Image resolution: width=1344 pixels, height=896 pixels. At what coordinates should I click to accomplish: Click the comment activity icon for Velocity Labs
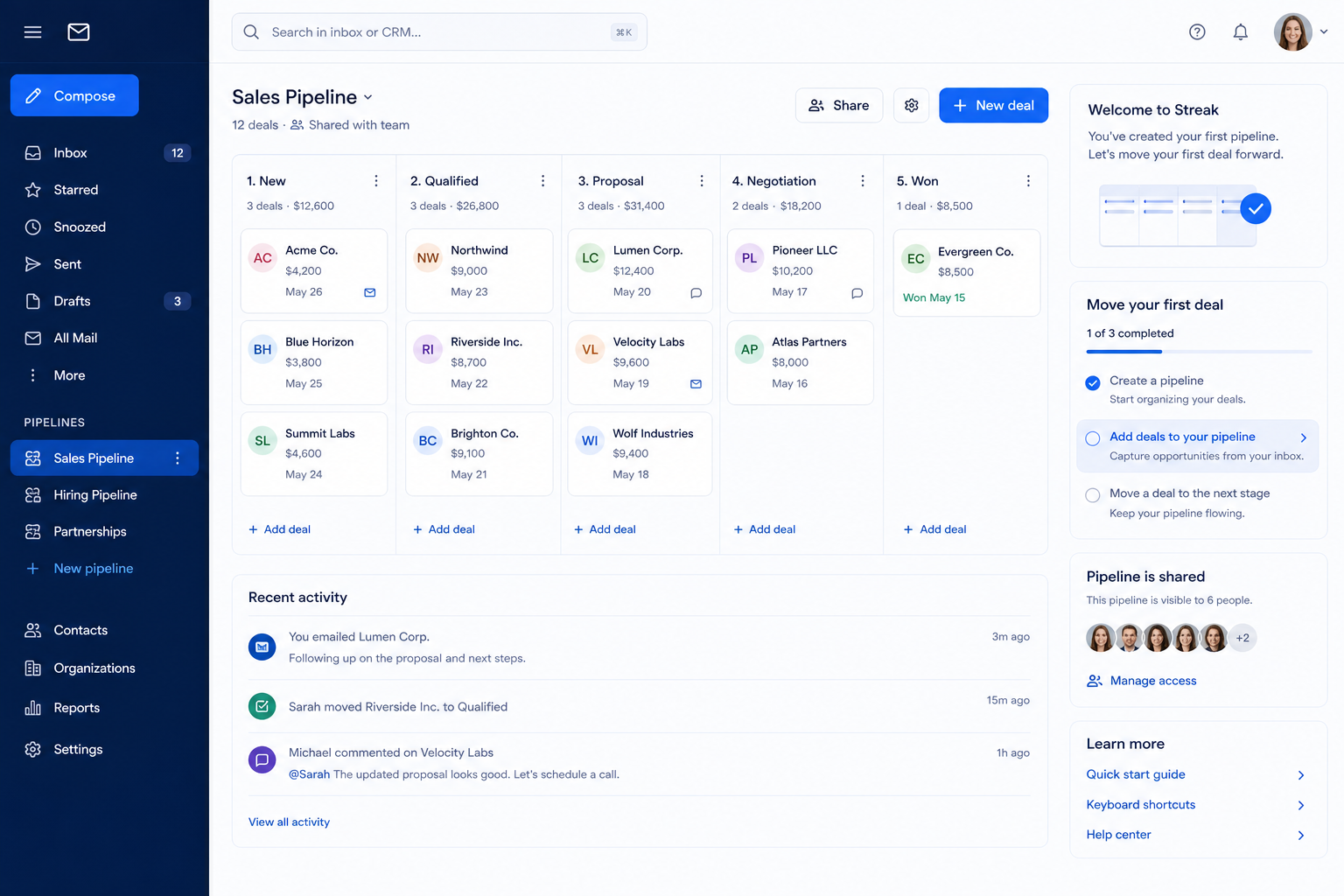click(x=262, y=760)
